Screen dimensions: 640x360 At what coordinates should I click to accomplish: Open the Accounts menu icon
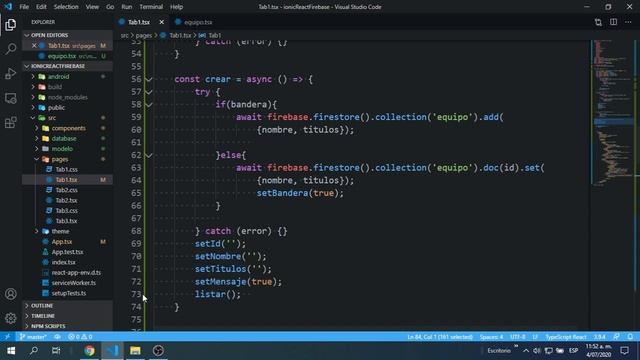click(x=11, y=294)
